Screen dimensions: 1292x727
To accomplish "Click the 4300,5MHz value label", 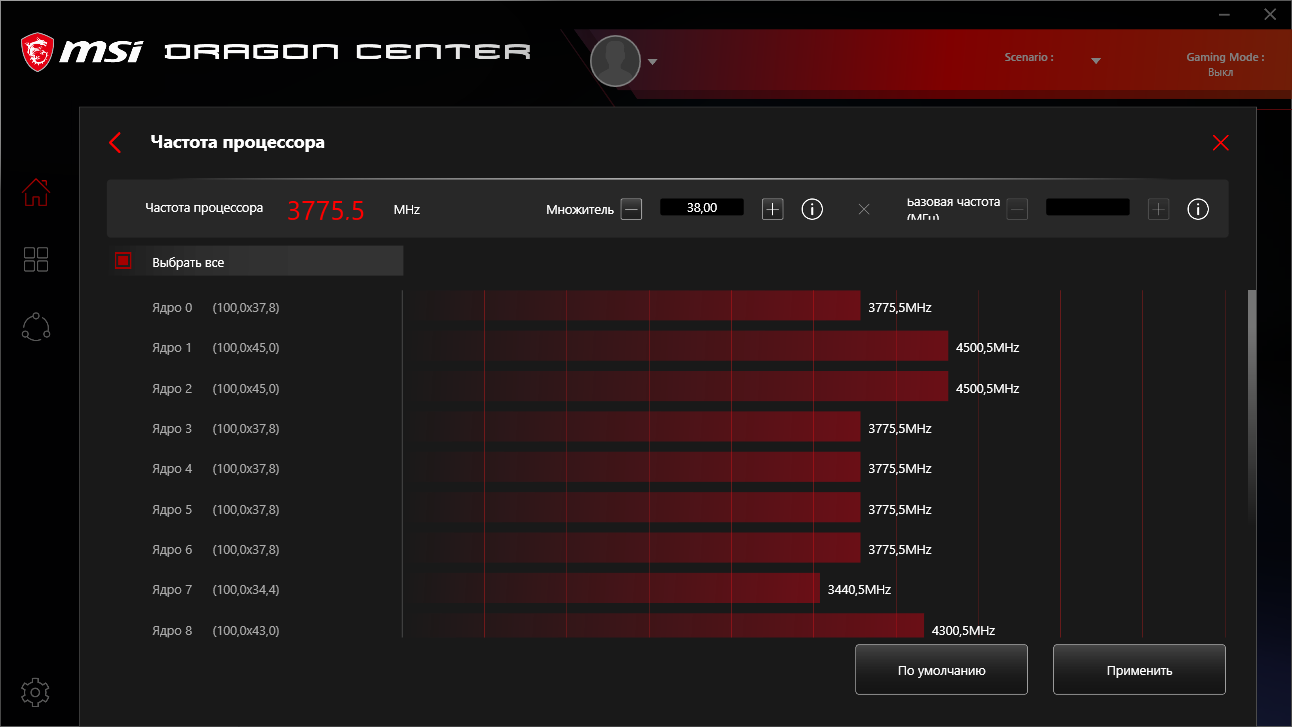I will [963, 630].
